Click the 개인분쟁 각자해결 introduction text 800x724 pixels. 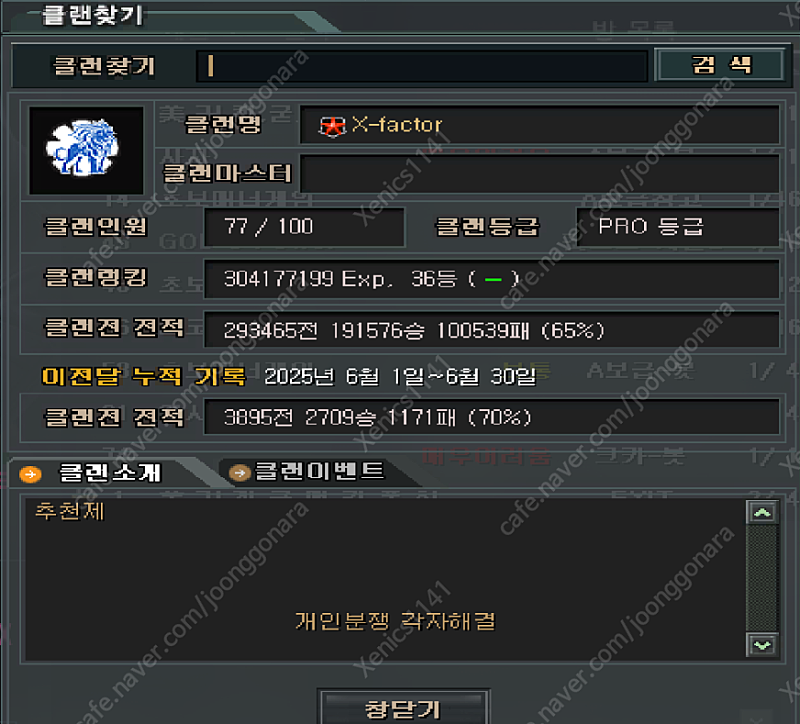point(395,621)
